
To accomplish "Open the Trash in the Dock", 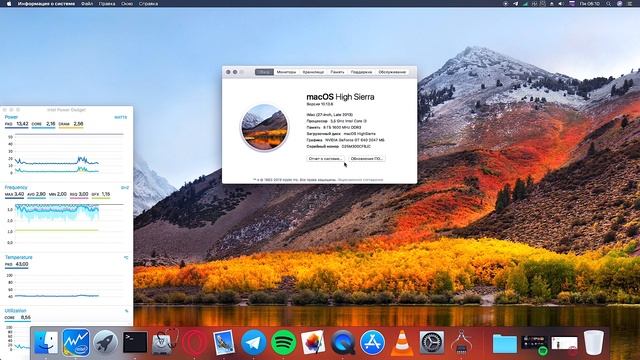I will 594,342.
